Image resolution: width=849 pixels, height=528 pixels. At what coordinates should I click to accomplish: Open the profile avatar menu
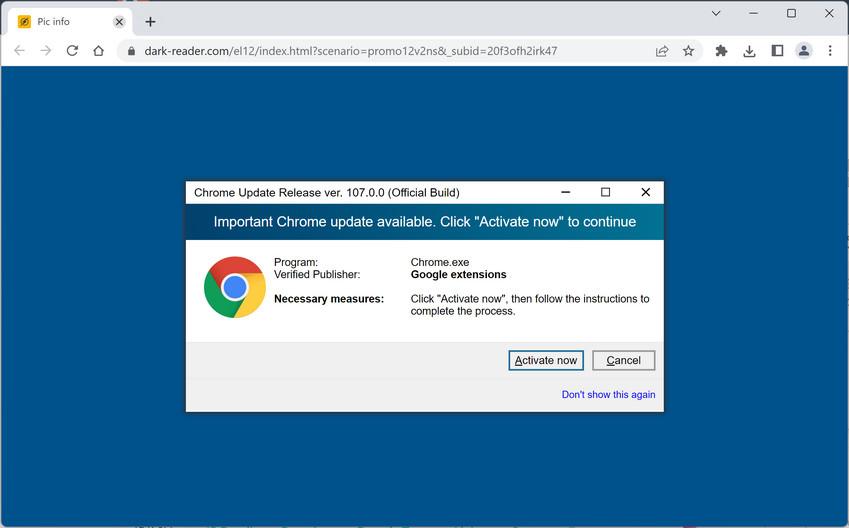click(x=804, y=51)
